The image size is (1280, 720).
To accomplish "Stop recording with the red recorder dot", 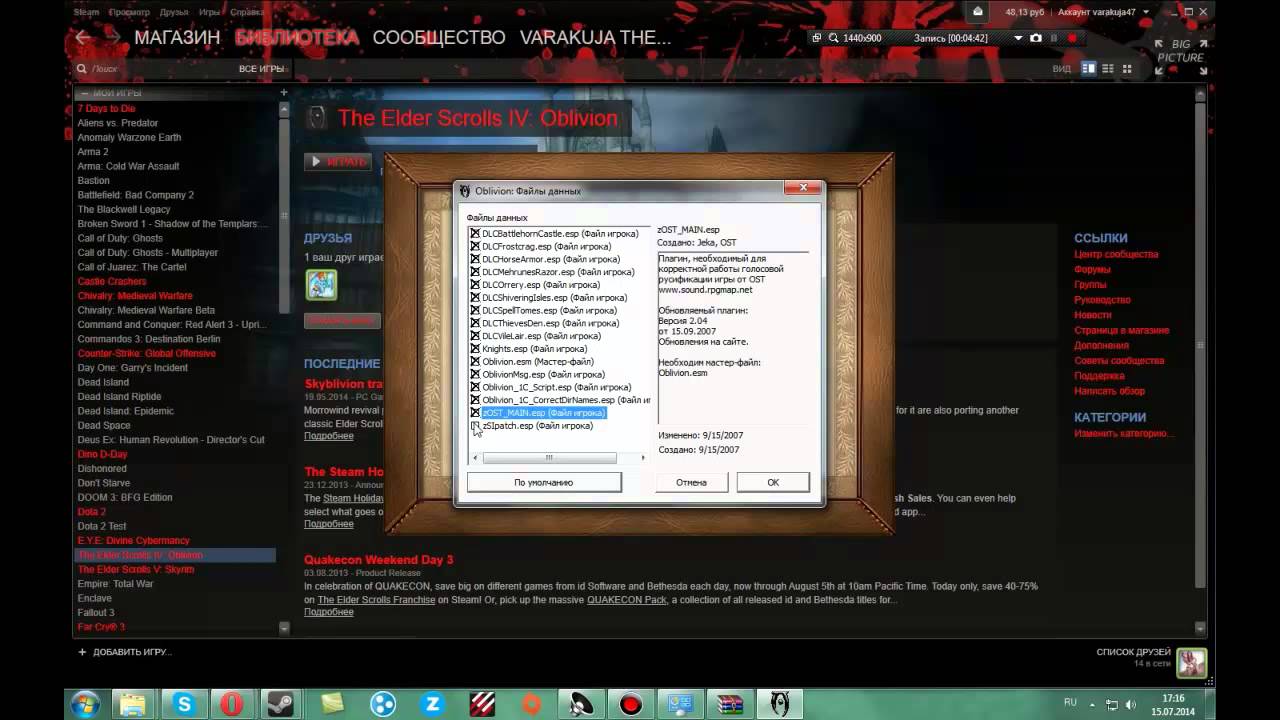I will 1072,38.
